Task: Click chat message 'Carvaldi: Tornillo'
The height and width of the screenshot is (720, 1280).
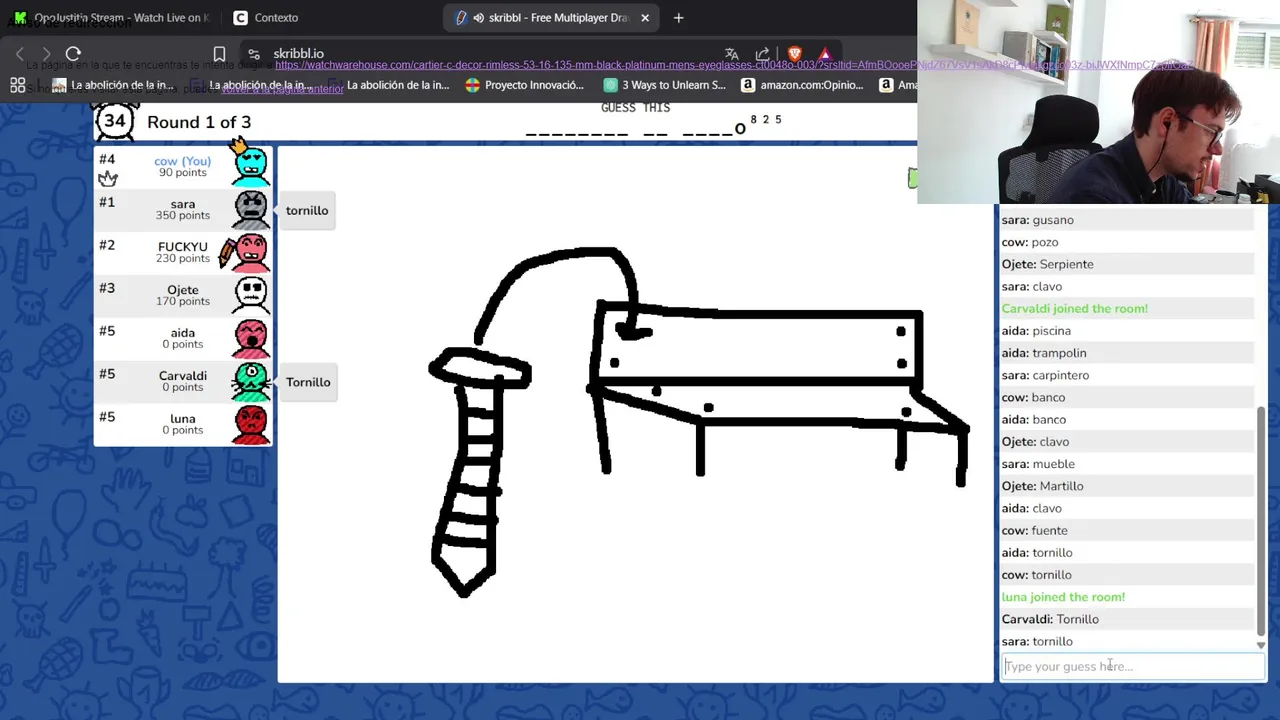Action: (1050, 619)
